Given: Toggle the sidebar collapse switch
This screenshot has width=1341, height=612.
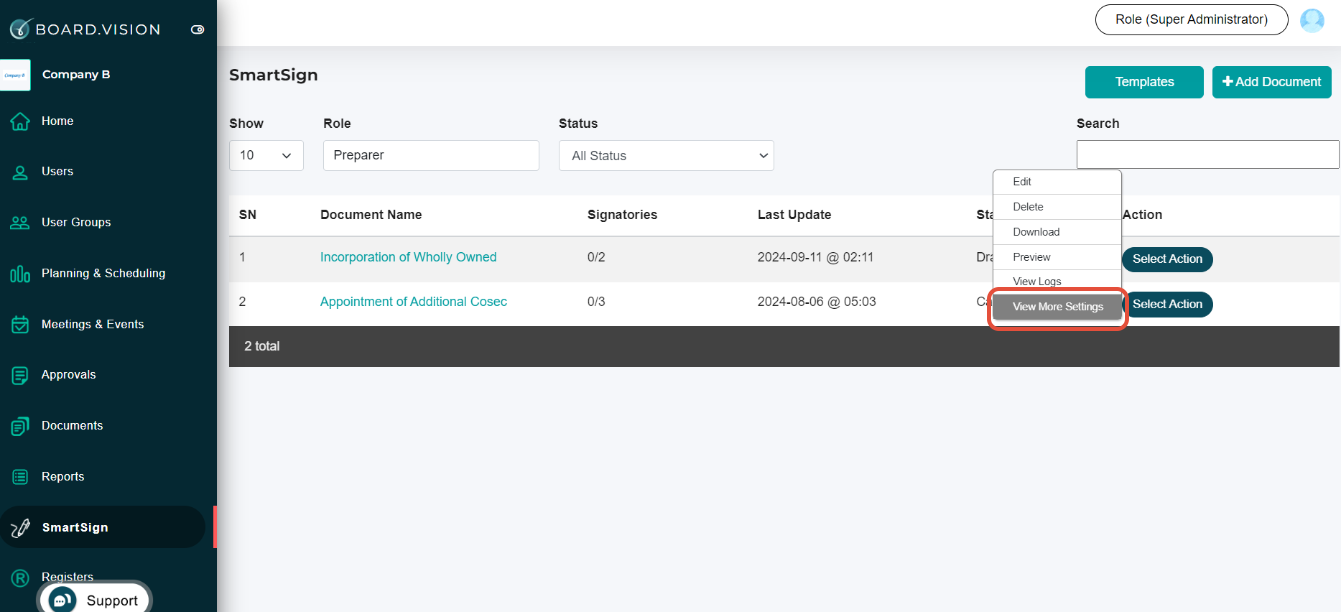Looking at the screenshot, I should point(198,30).
